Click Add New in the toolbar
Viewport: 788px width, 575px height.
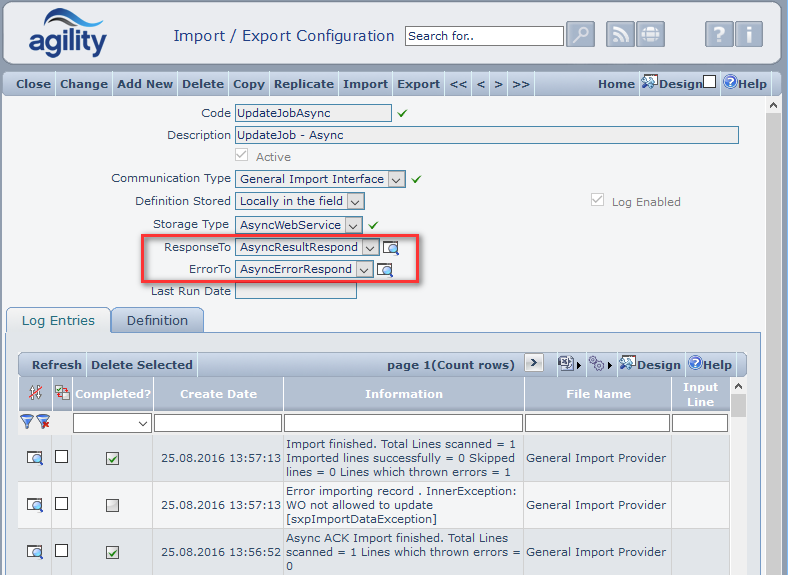pos(145,84)
